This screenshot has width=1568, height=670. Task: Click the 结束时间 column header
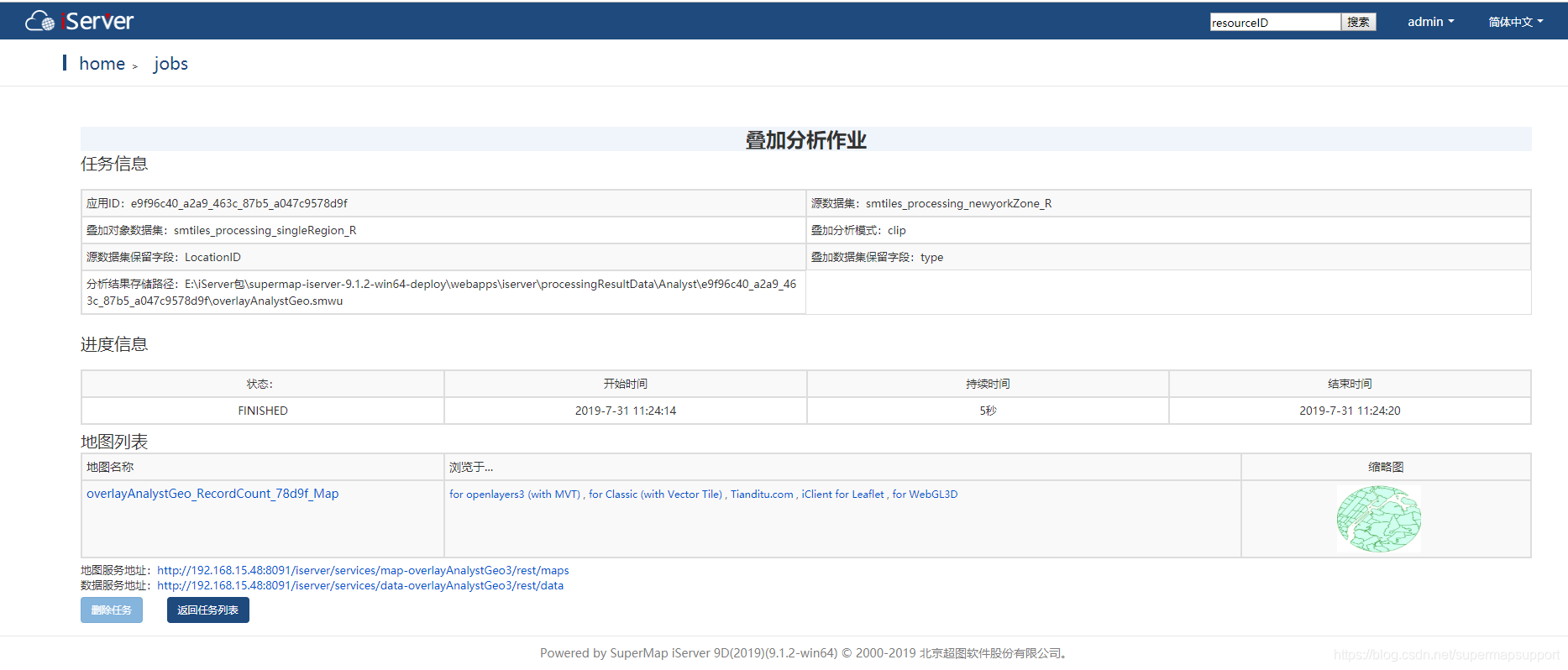pos(1350,384)
